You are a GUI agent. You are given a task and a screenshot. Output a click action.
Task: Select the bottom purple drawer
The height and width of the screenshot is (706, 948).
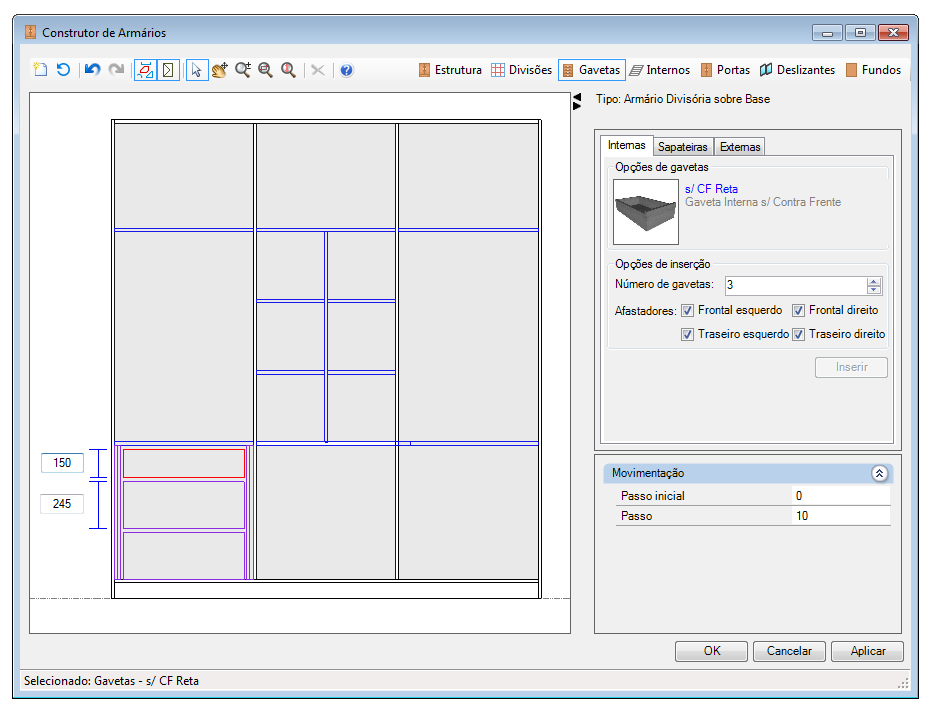click(x=184, y=555)
